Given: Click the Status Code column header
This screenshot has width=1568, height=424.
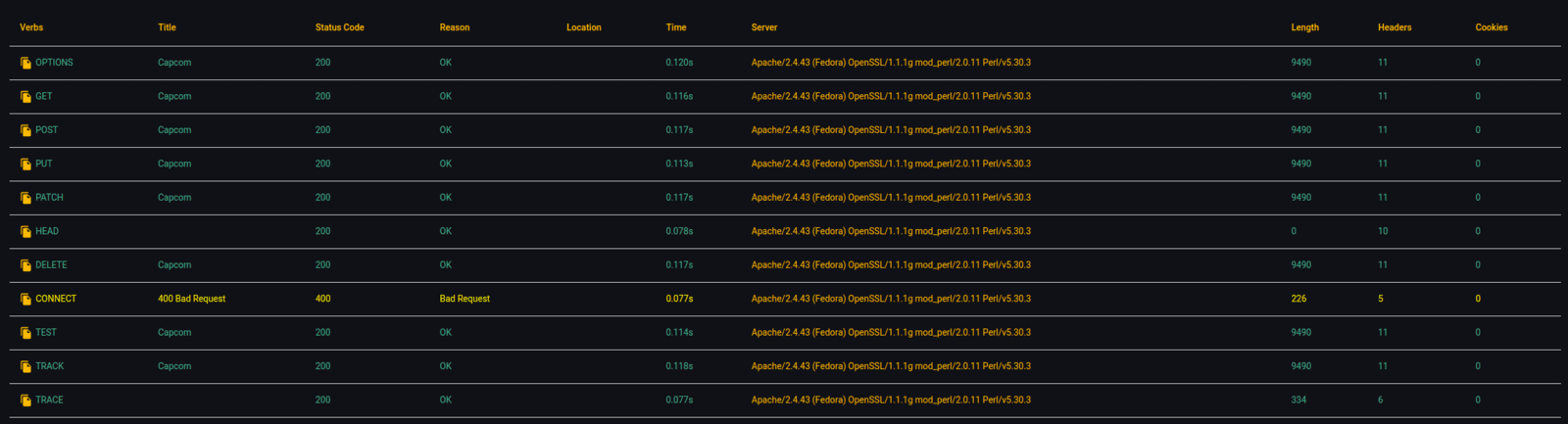Looking at the screenshot, I should tap(339, 27).
